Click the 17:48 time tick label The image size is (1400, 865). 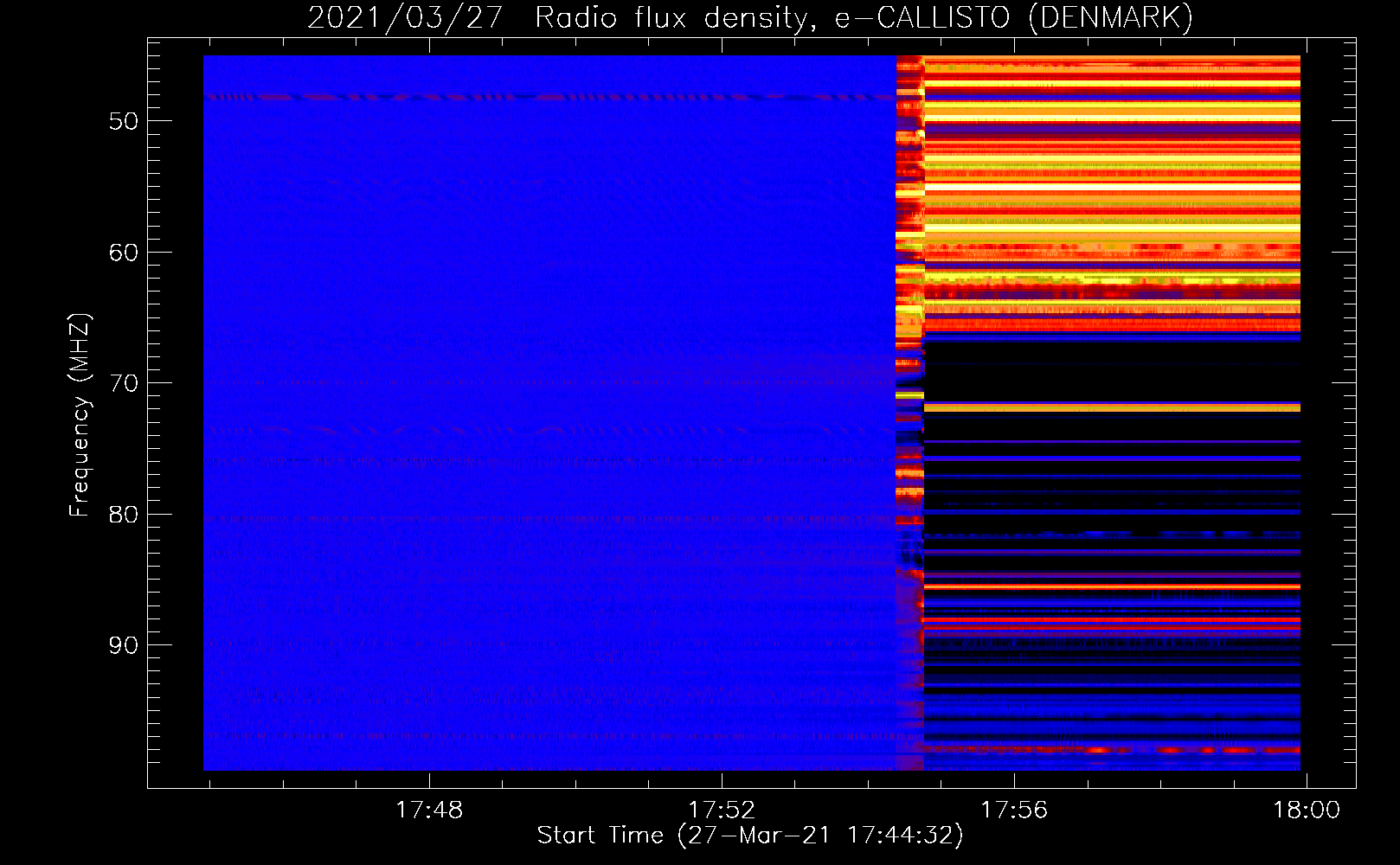429,810
